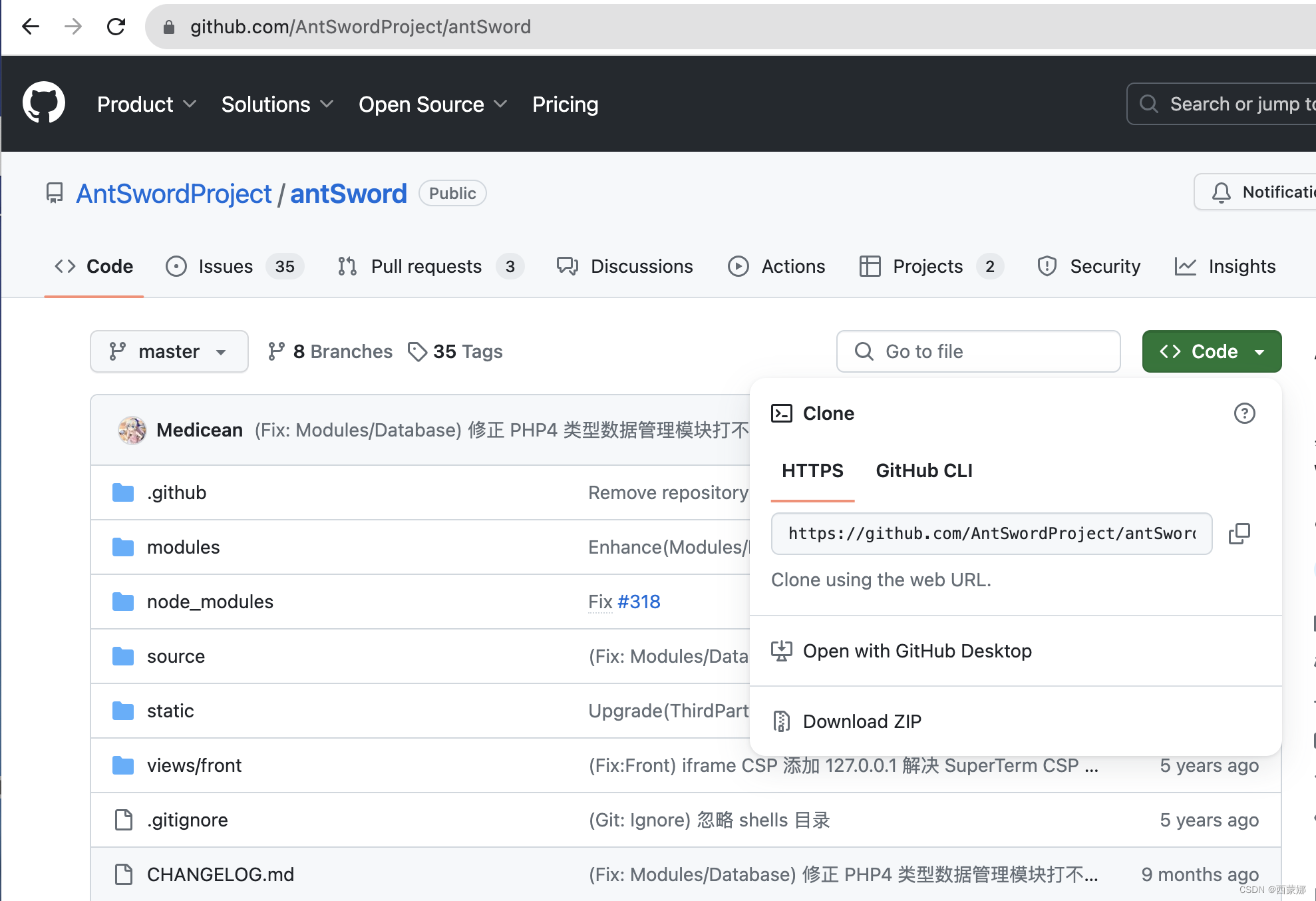This screenshot has height=901, width=1316.
Task: Click the tag icon beside 35 Tags
Action: pyautogui.click(x=417, y=351)
